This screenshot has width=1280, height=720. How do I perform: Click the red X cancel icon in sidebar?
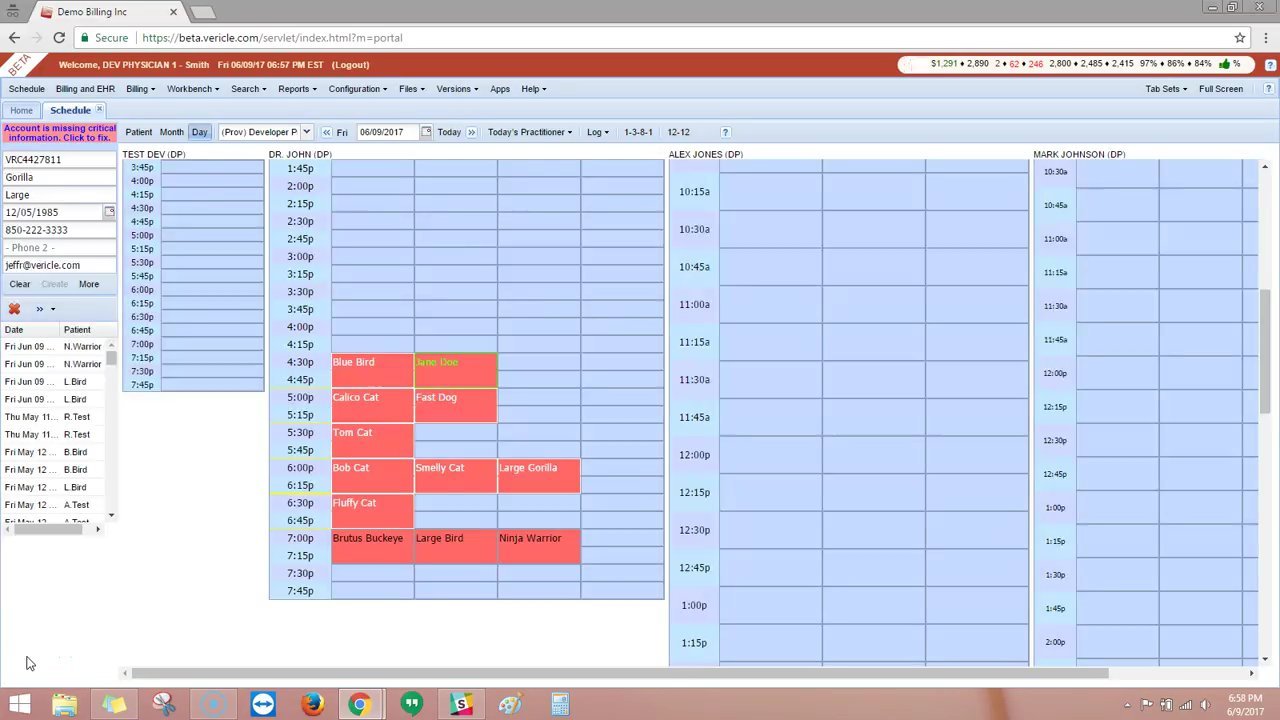coord(14,309)
